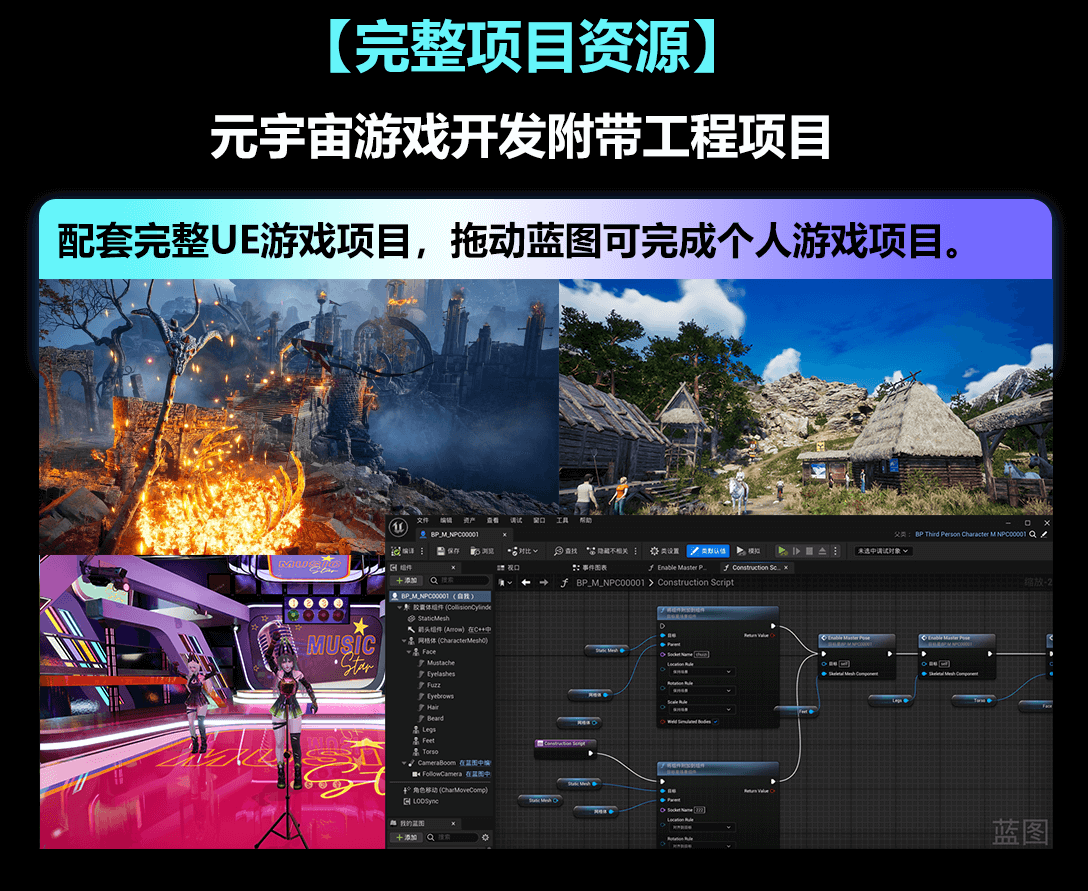
Task: Select the Eyebrows component
Action: 436,696
